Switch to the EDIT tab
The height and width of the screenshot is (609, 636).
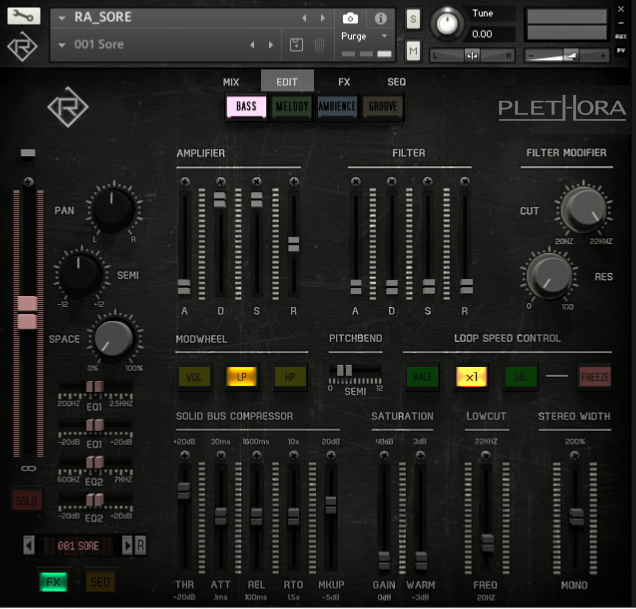point(287,82)
